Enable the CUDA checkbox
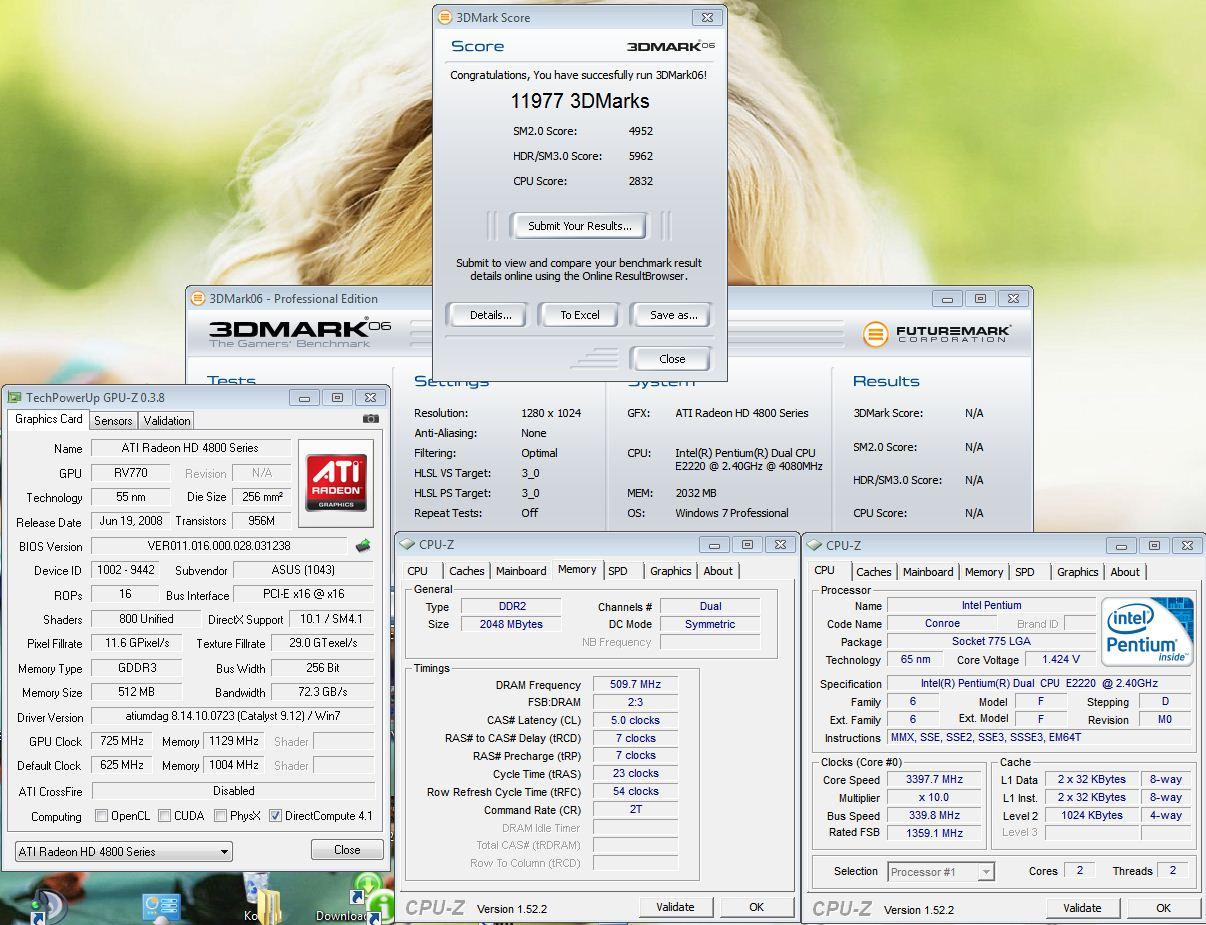 point(164,816)
